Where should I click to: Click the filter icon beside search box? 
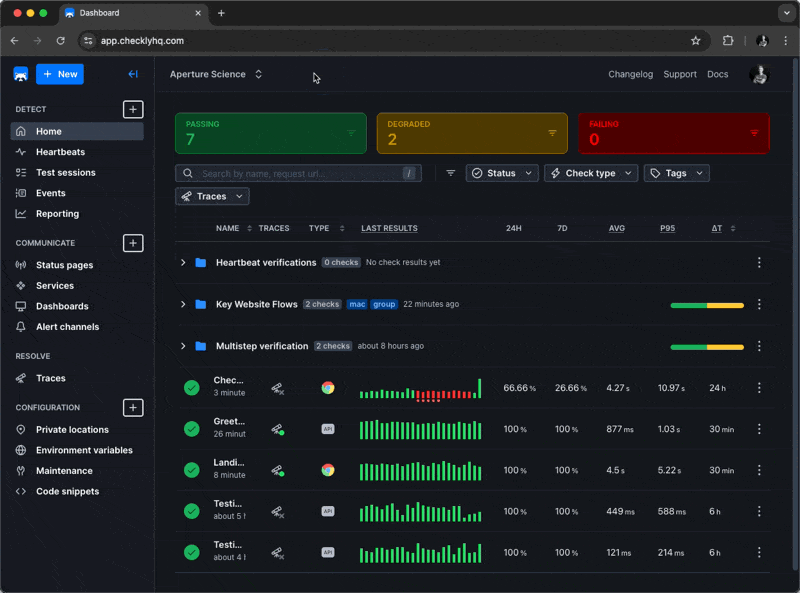pyautogui.click(x=451, y=174)
